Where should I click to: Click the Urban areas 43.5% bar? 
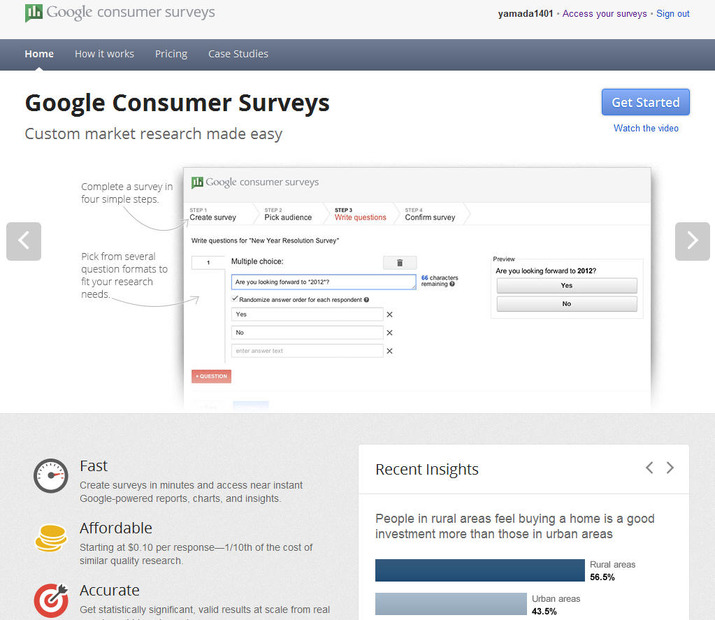(451, 604)
